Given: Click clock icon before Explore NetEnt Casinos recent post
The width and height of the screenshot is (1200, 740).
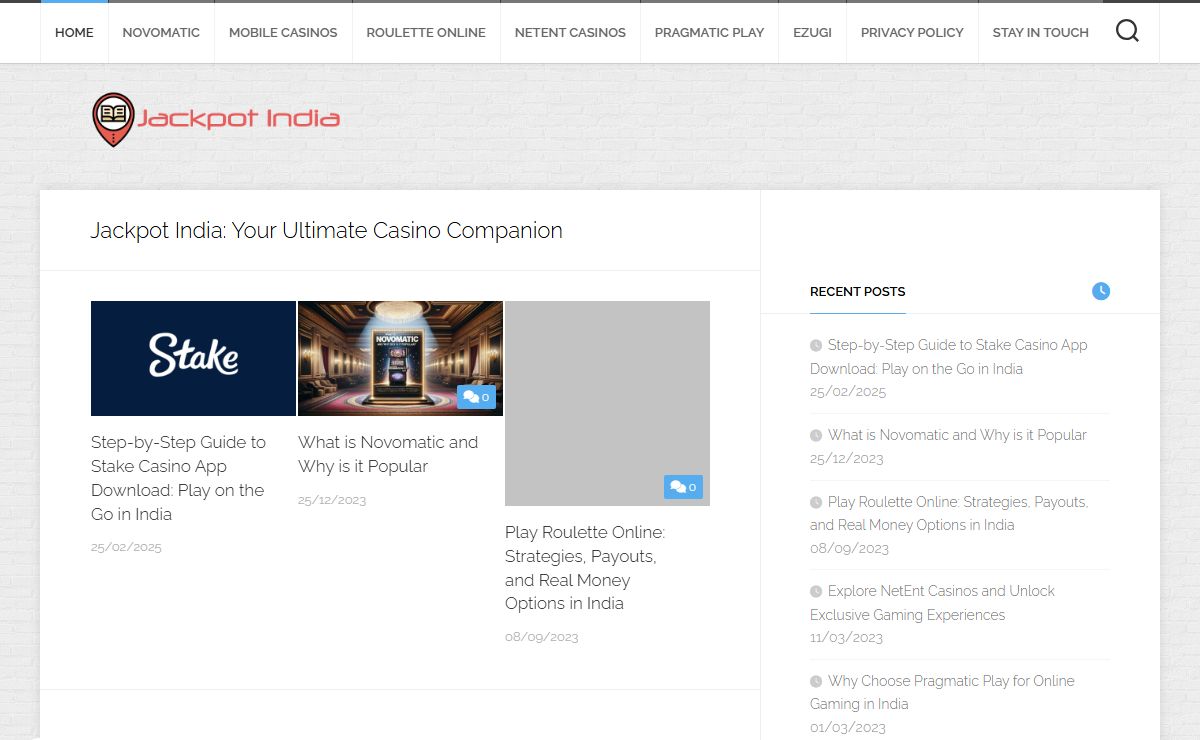Looking at the screenshot, I should coord(816,592).
